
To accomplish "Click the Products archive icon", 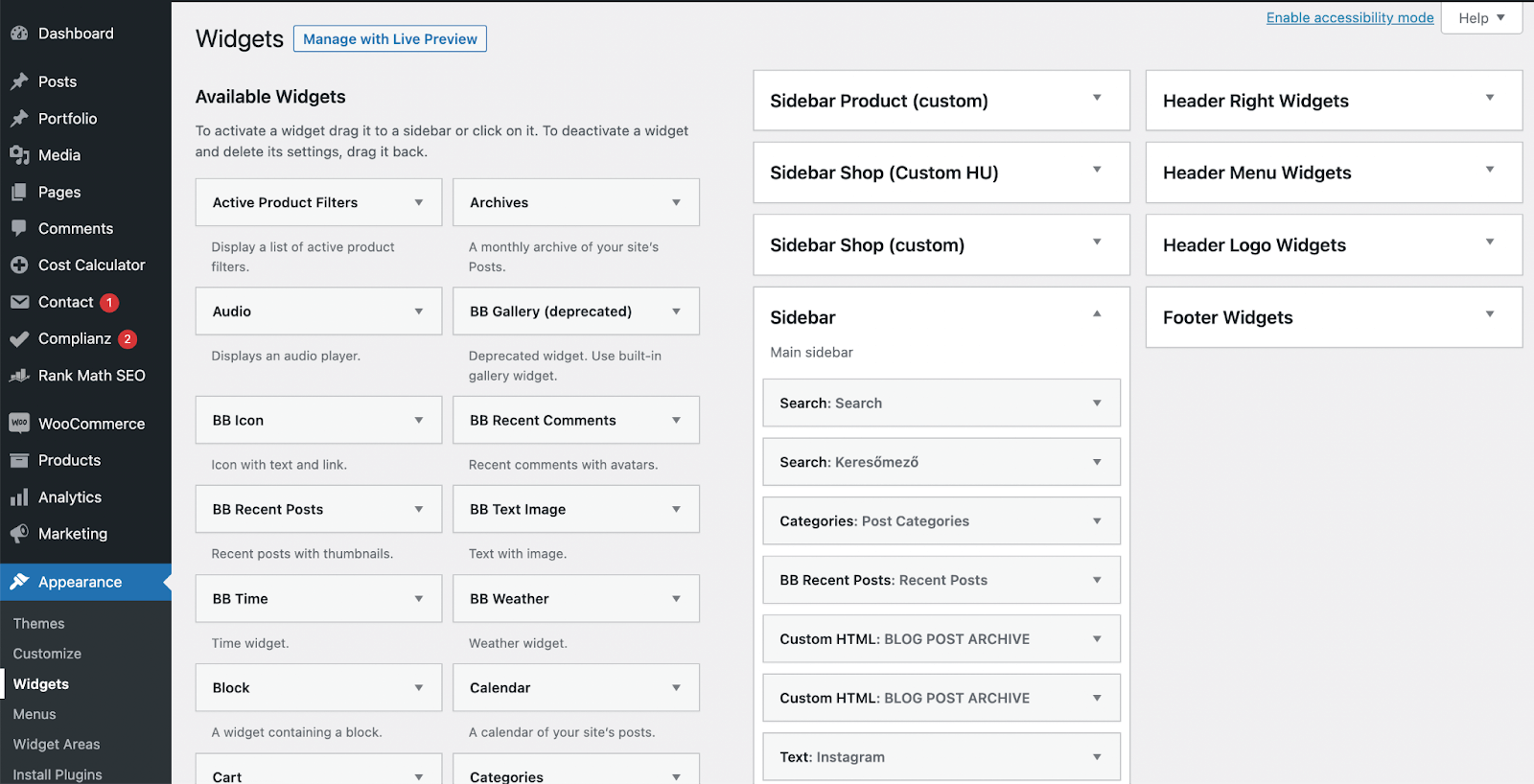I will tap(19, 460).
